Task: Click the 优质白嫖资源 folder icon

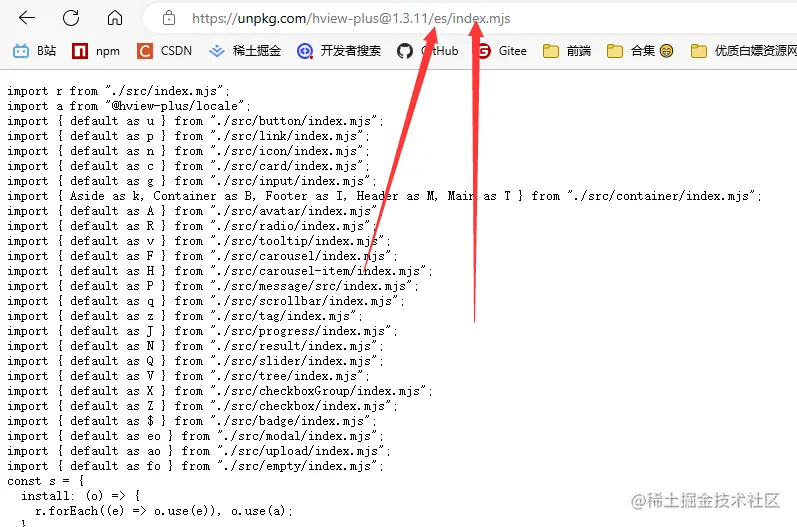Action: [x=698, y=51]
